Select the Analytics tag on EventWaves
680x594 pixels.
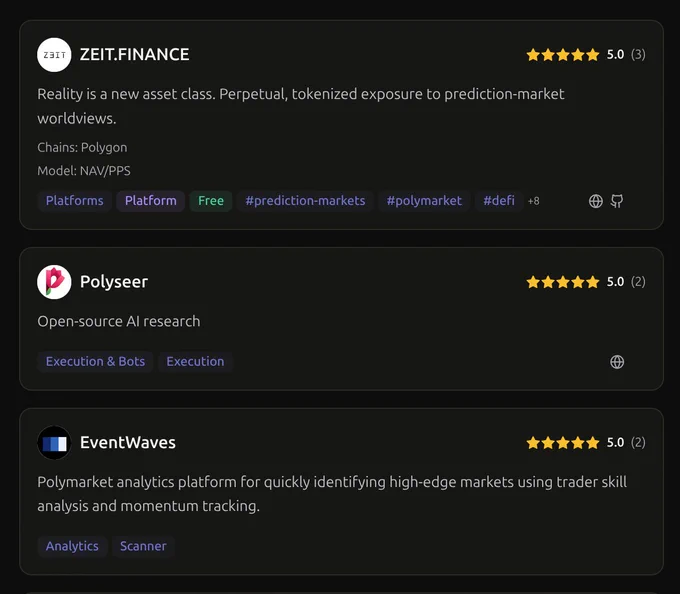tap(72, 546)
